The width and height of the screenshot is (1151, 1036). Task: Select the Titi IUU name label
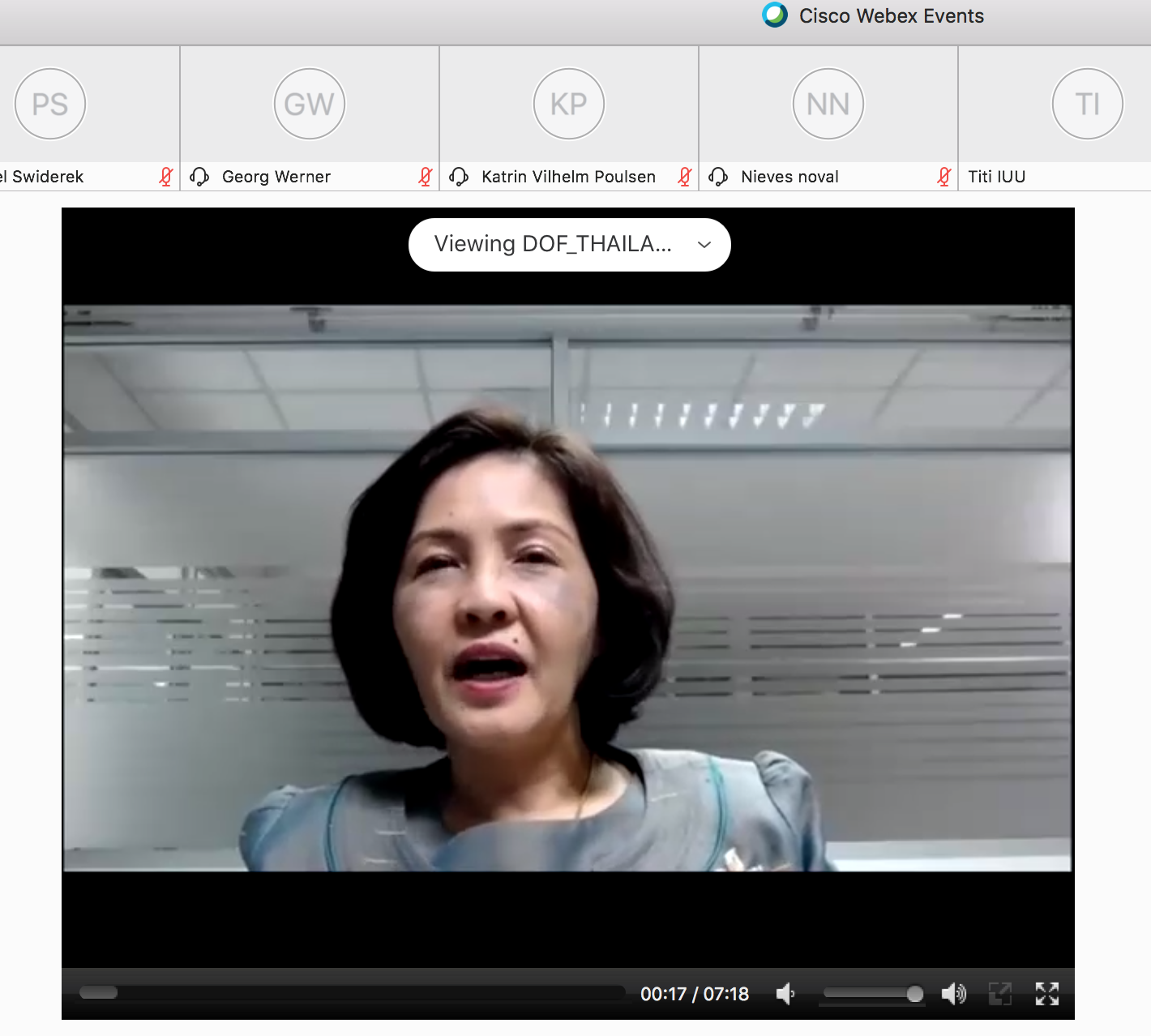coord(997,177)
